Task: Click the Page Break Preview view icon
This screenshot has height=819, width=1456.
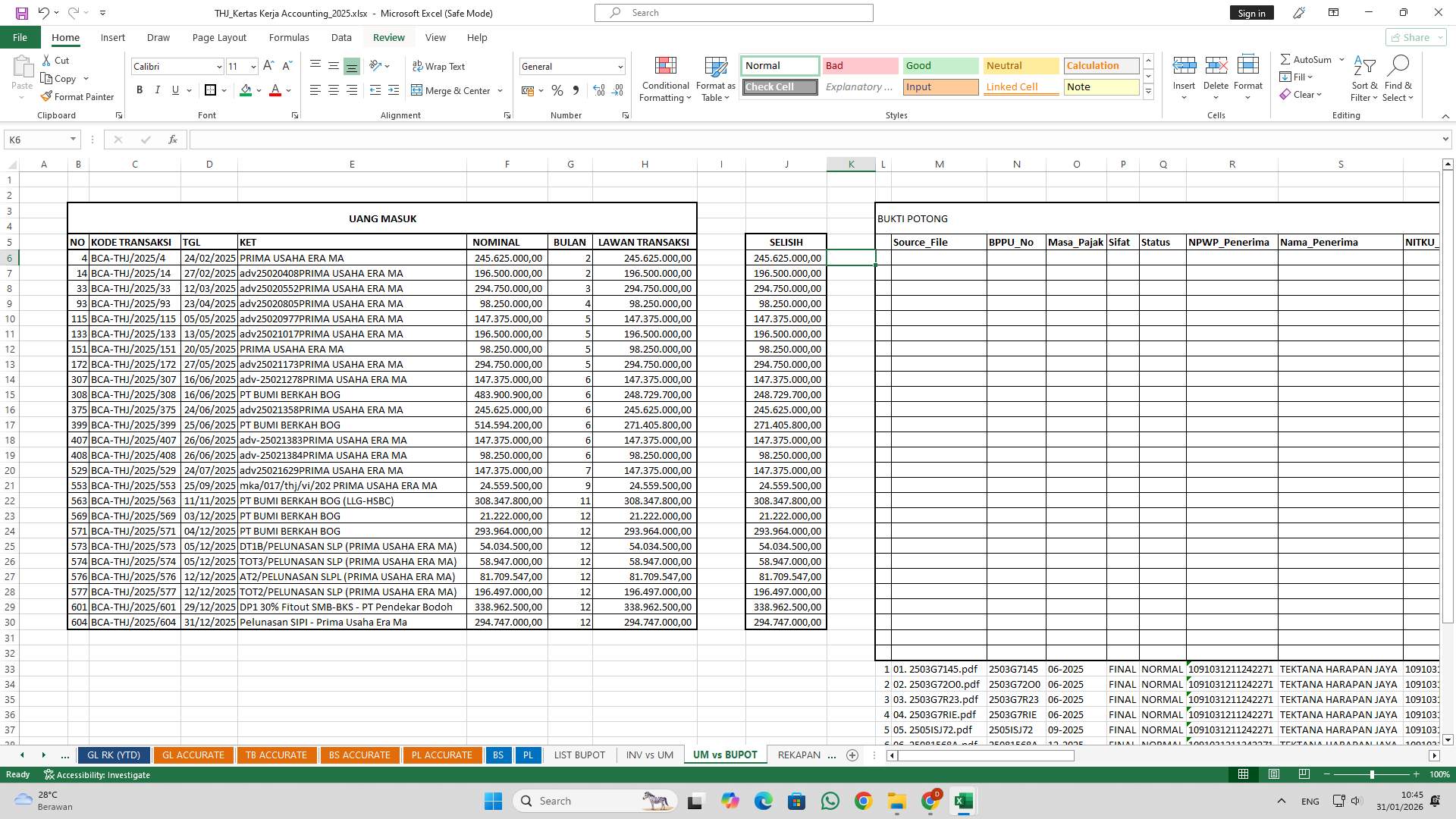Action: 1304,774
